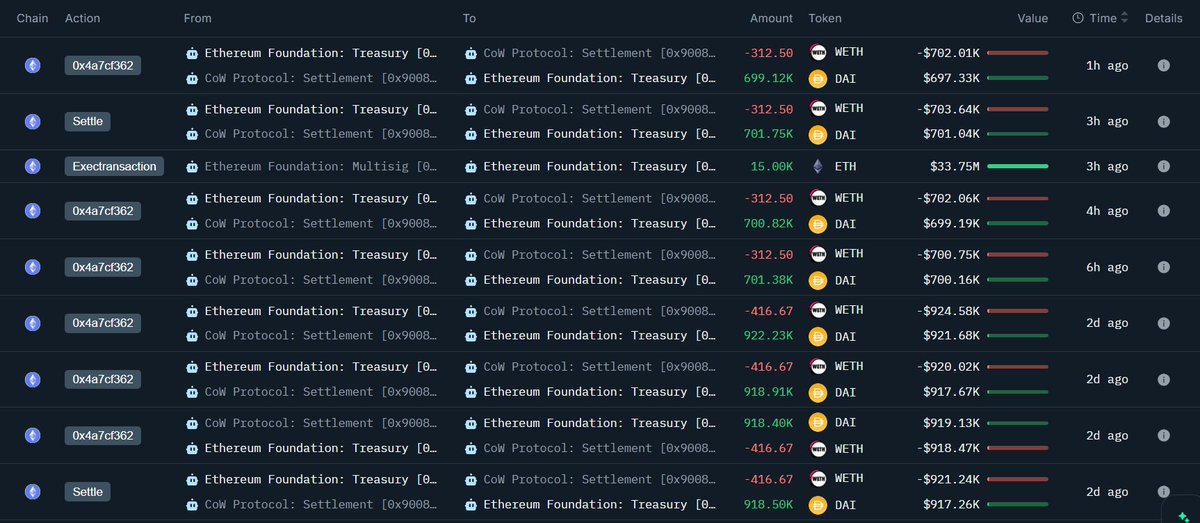Click the Ethereum chain icon in the Exectransaction row

click(33, 166)
